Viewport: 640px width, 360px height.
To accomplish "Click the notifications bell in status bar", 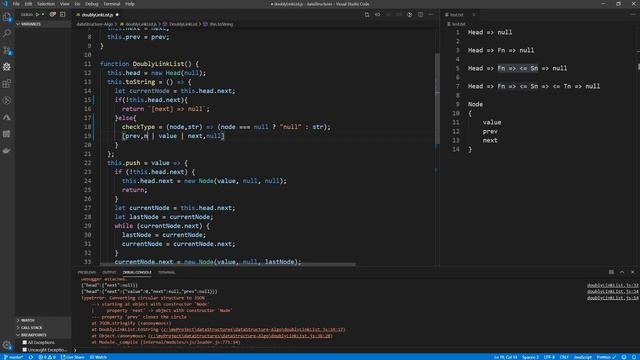I will pos(634,357).
